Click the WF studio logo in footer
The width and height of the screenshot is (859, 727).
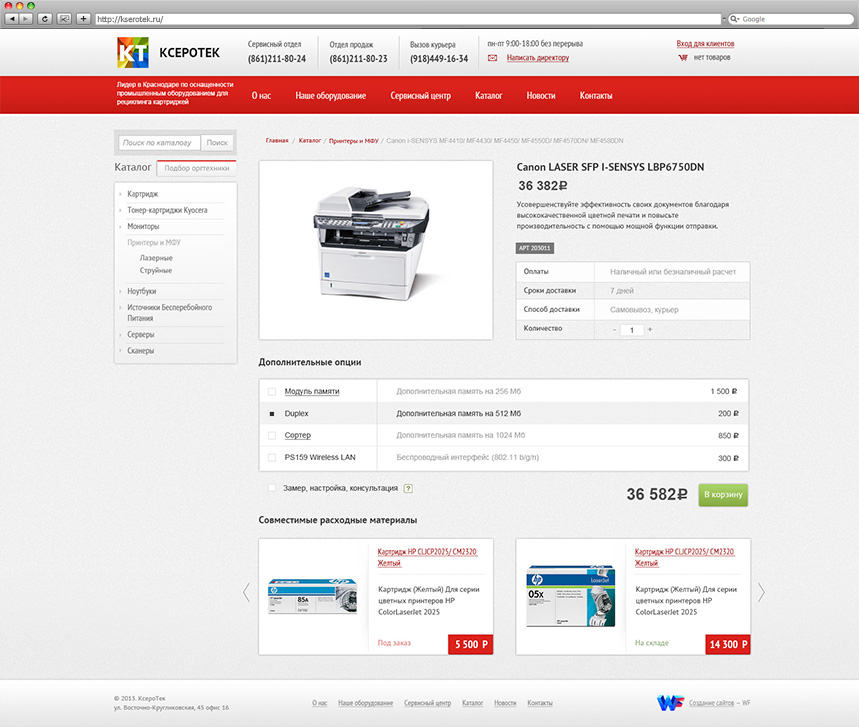(x=670, y=702)
